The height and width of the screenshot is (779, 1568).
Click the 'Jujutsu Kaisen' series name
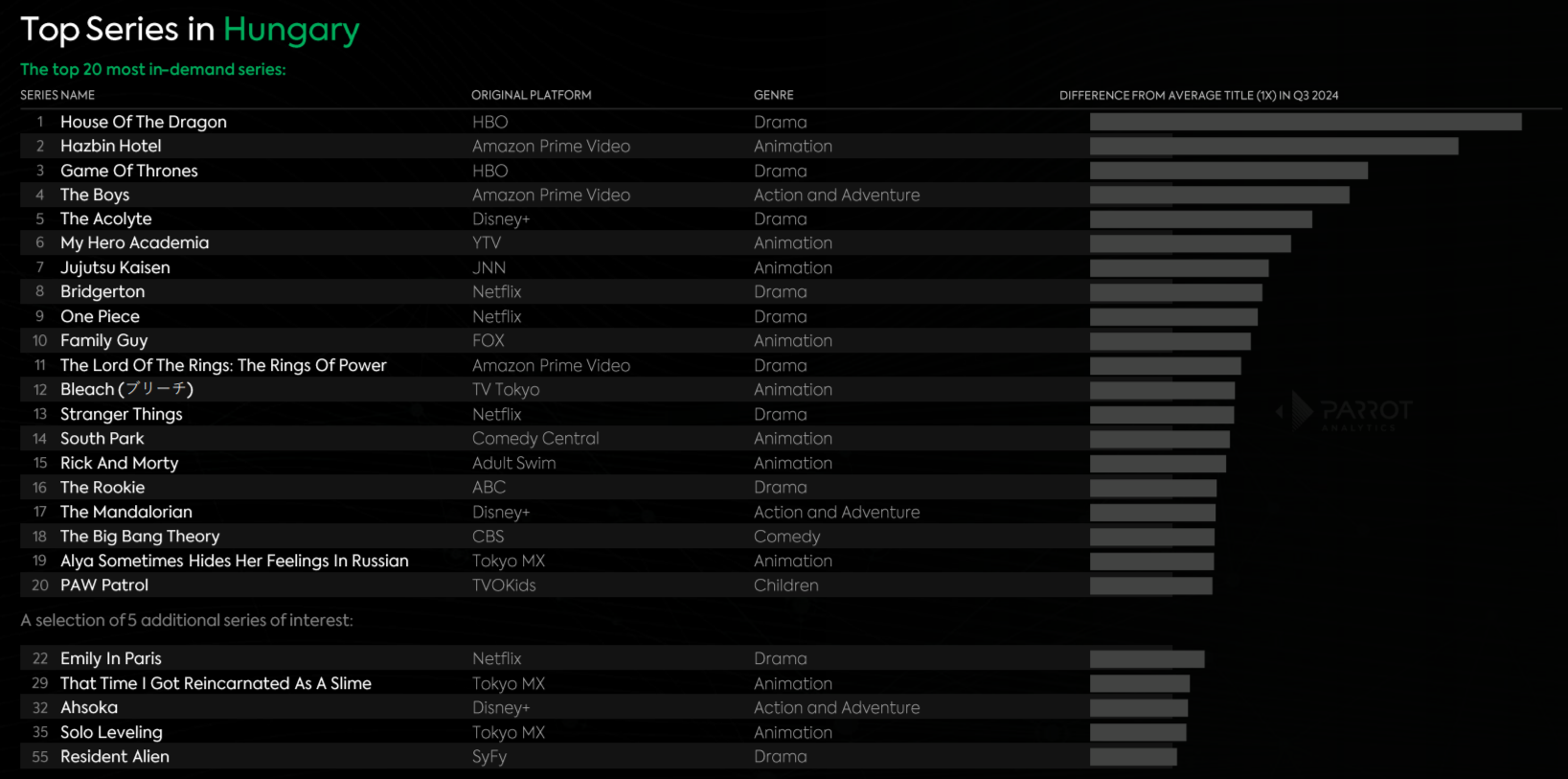click(x=115, y=267)
